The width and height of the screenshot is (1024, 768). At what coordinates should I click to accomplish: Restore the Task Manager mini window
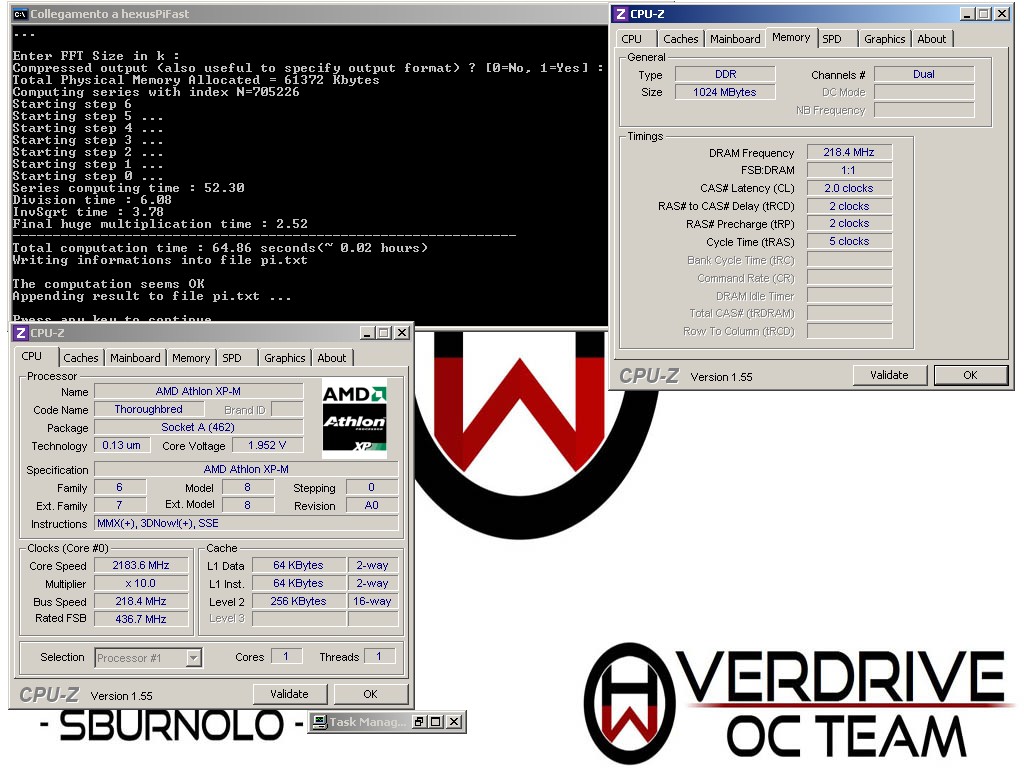pyautogui.click(x=419, y=722)
